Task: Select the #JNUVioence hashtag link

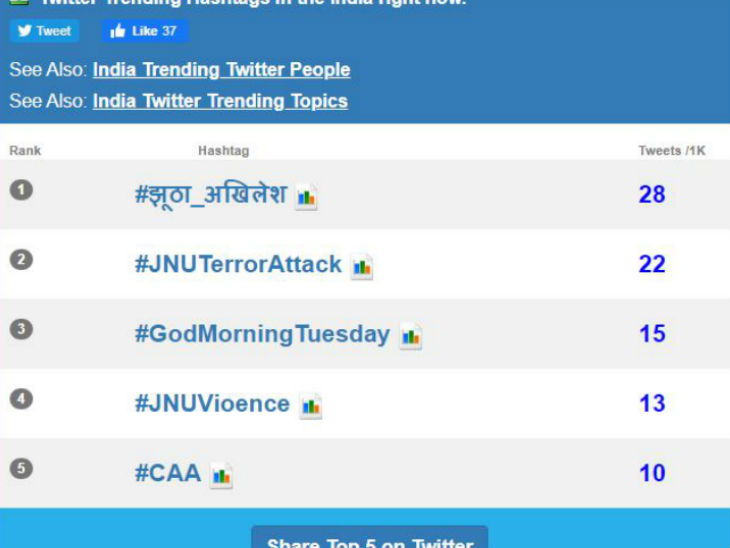Action: point(212,404)
